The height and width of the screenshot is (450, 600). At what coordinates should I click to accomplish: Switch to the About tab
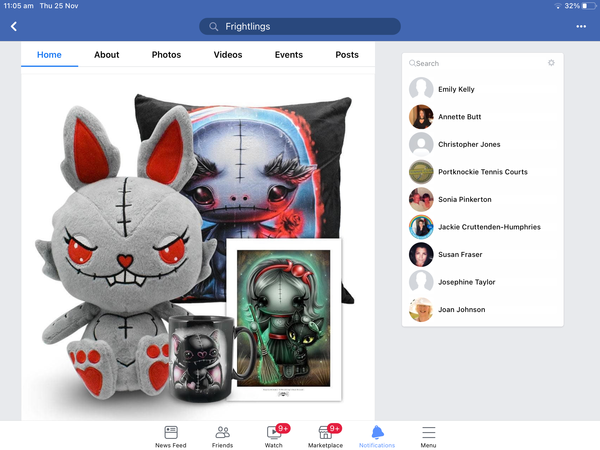107,55
